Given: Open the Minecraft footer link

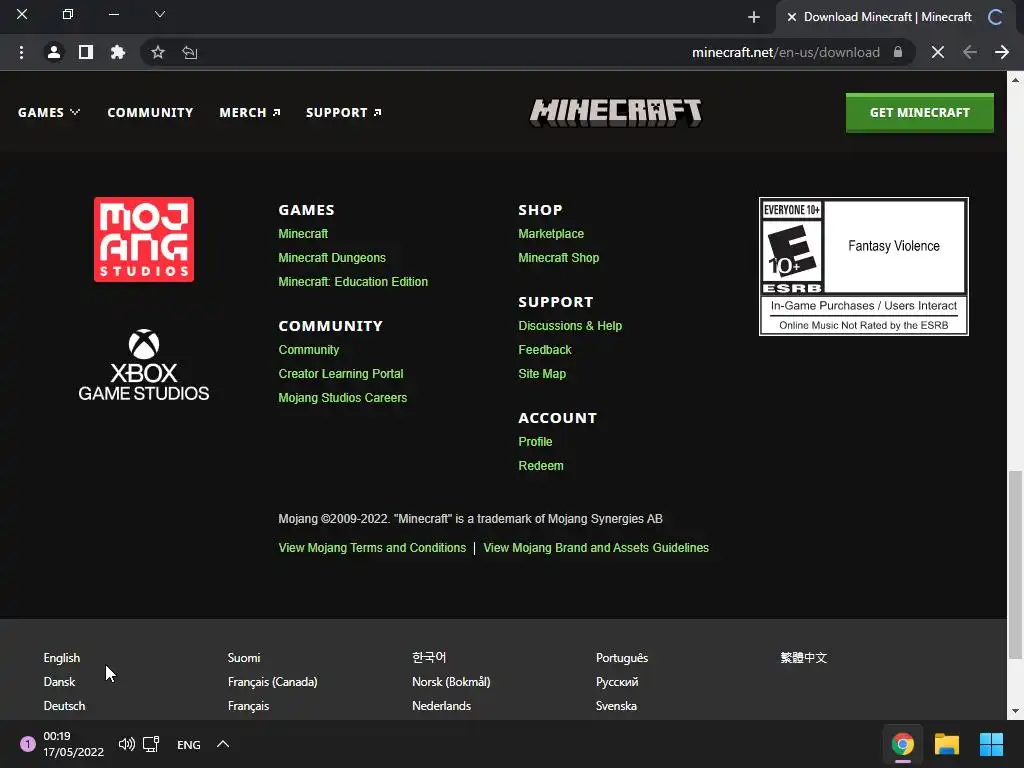Looking at the screenshot, I should pos(303,234).
